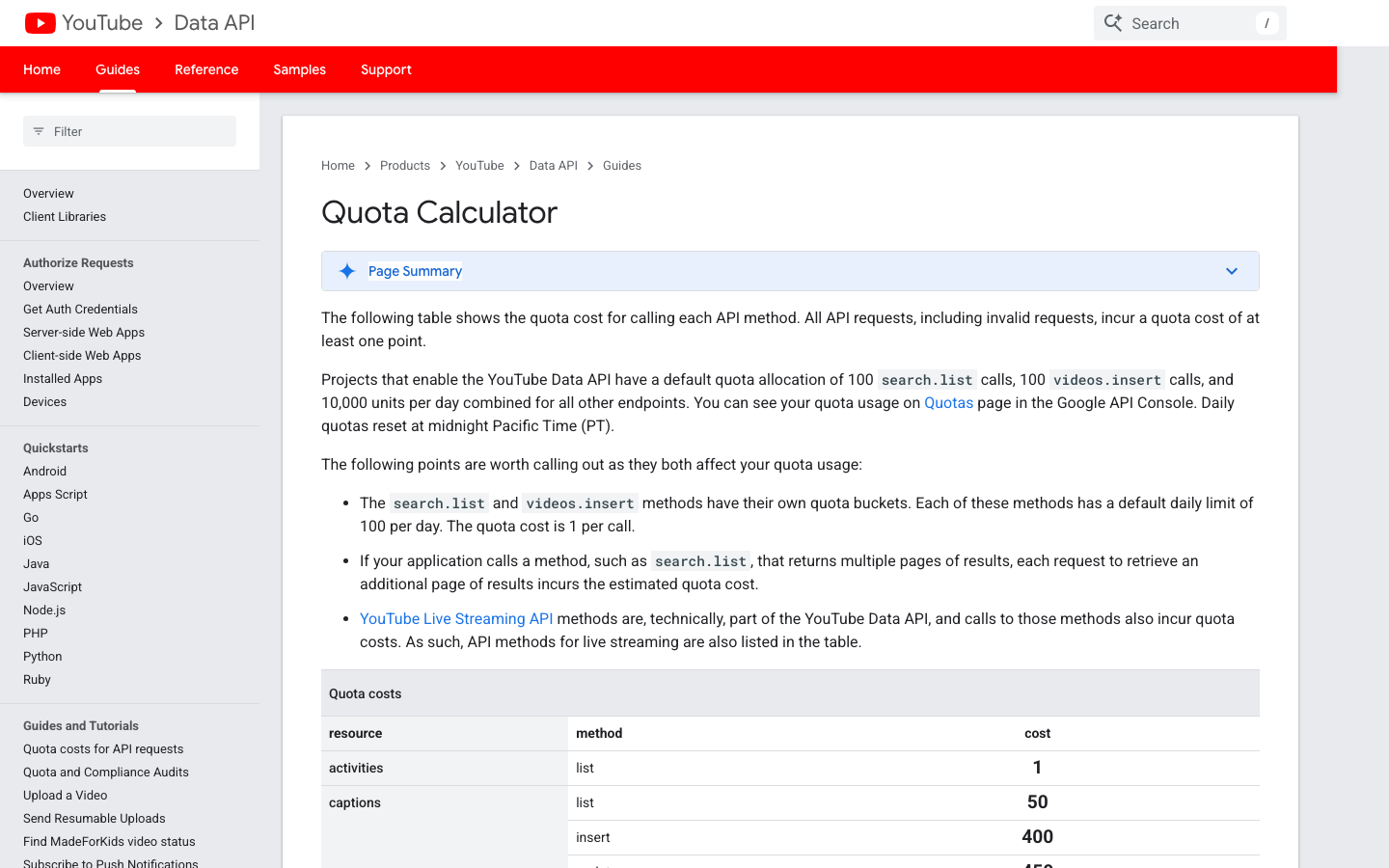Open Quota and Compliance Audits

coord(106,773)
